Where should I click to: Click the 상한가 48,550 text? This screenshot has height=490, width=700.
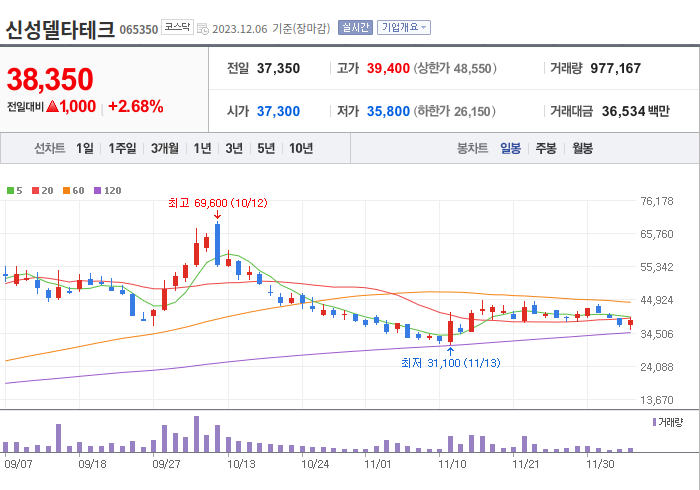point(454,68)
